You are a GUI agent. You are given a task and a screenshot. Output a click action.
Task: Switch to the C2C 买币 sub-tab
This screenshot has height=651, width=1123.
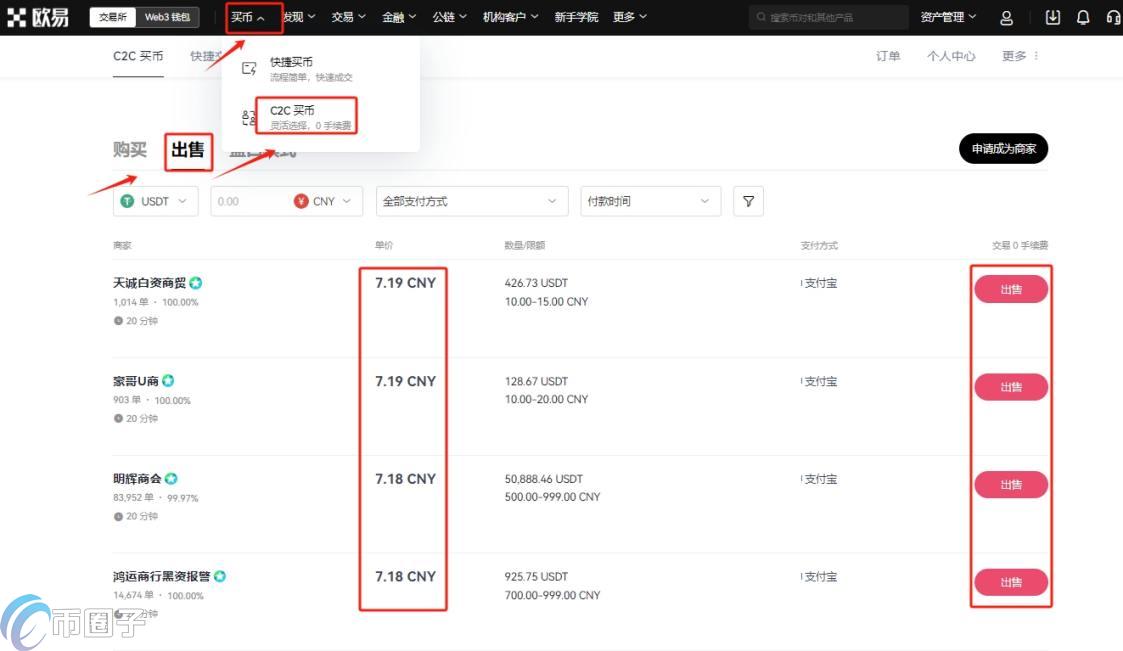coord(138,56)
